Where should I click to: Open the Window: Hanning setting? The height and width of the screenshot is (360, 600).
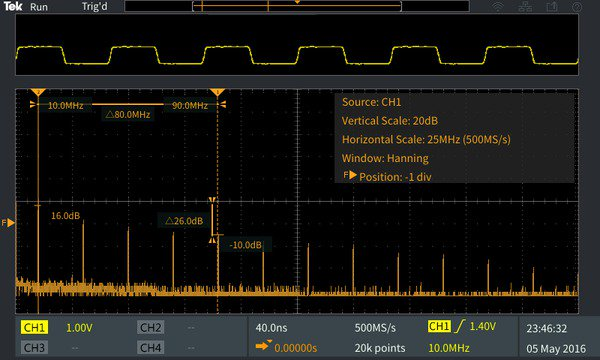click(385, 158)
